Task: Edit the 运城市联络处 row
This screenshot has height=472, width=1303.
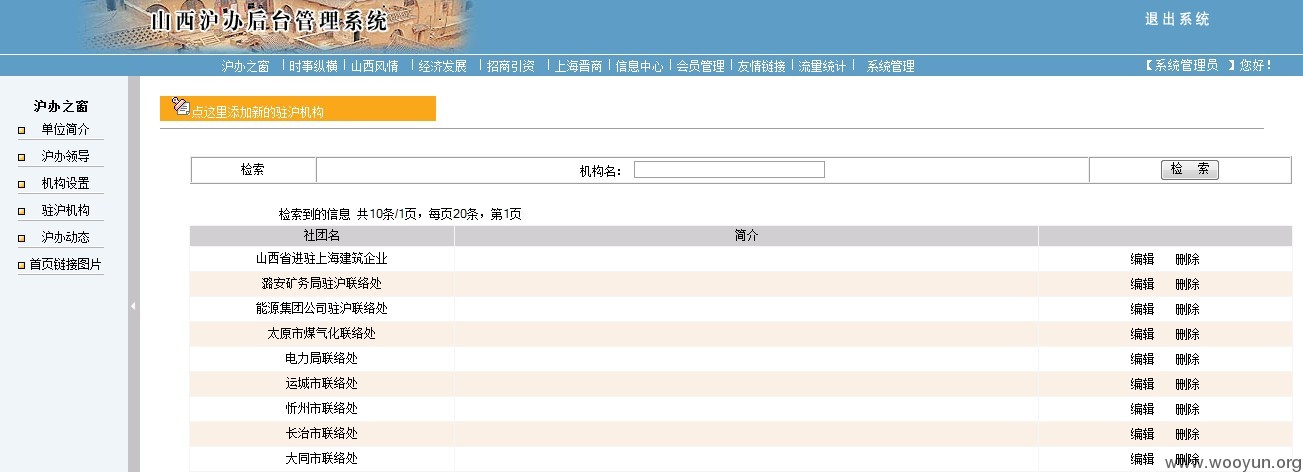Action: coord(1142,384)
